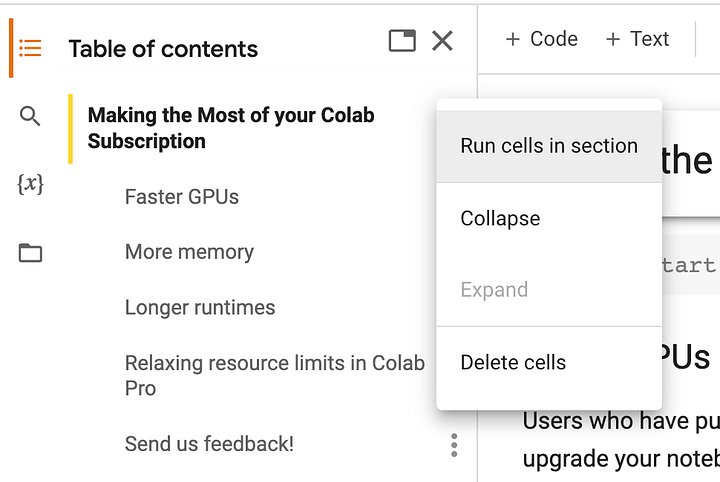This screenshot has height=482, width=720.
Task: Go to the Faster GPUs section
Action: click(x=182, y=196)
